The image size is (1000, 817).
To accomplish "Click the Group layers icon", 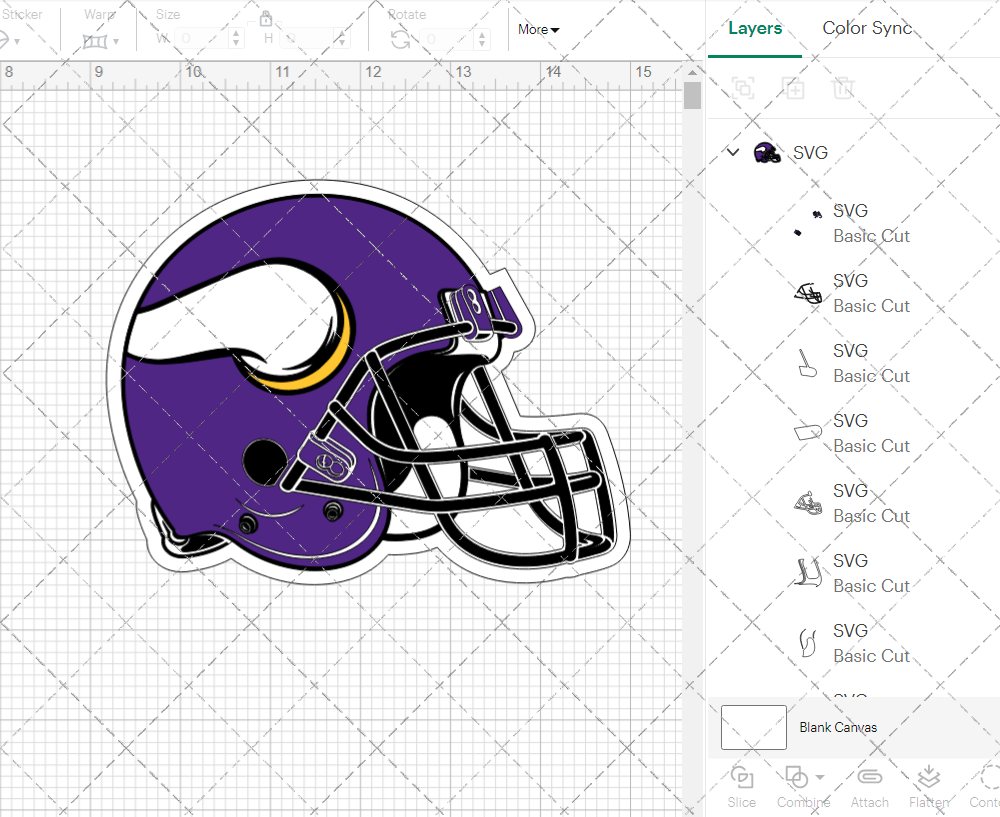I will pyautogui.click(x=743, y=87).
